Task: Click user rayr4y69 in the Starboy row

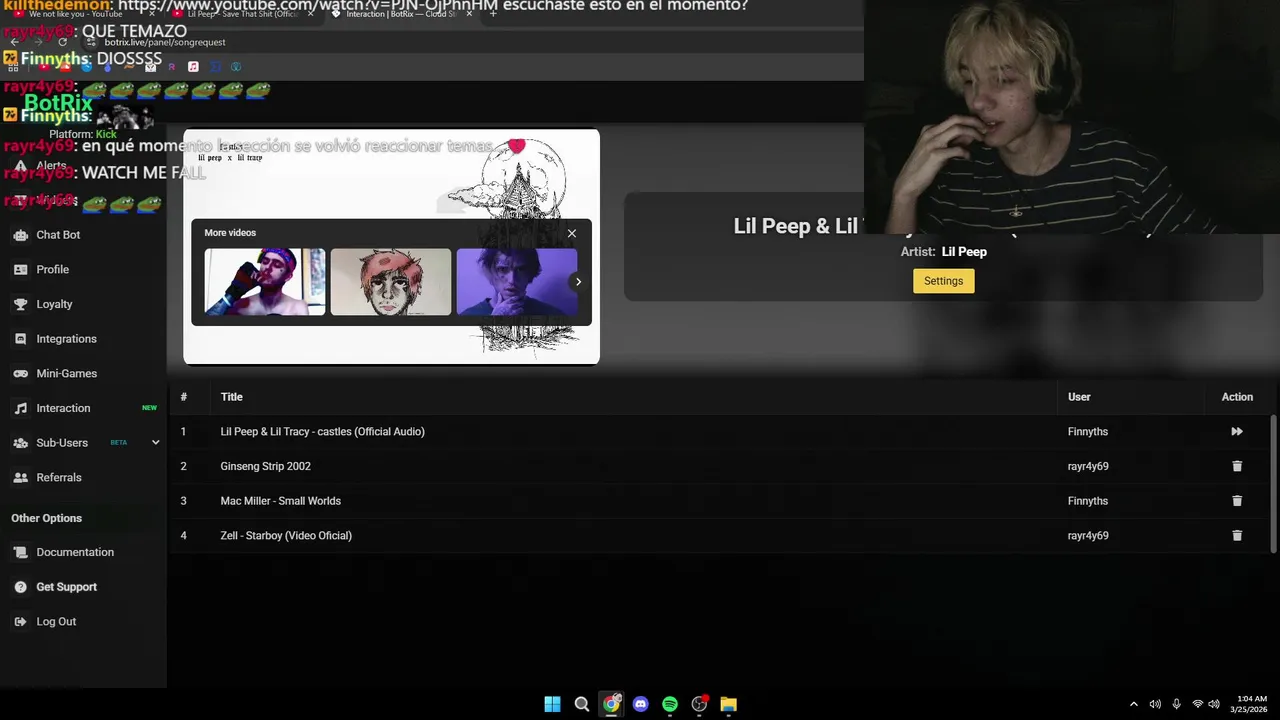Action: tap(1088, 536)
